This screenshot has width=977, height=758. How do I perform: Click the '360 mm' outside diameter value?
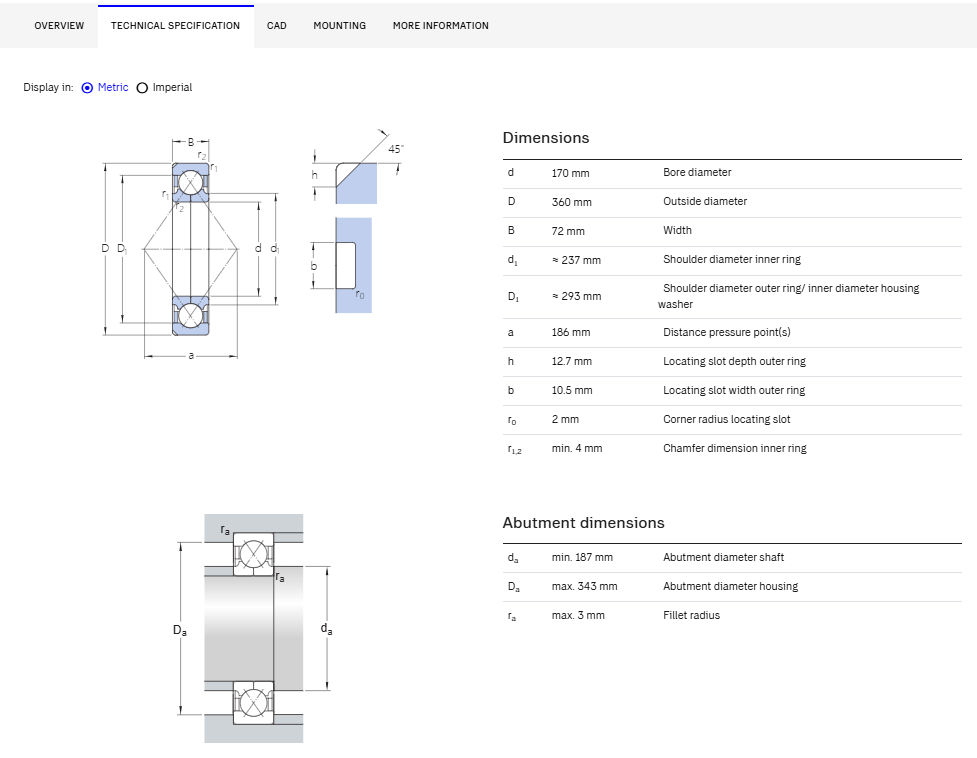(571, 202)
